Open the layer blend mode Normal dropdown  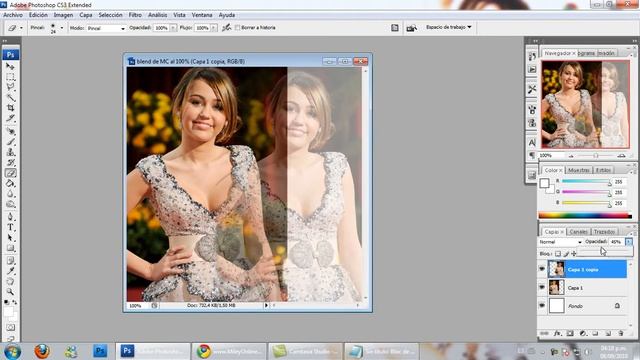tap(560, 242)
